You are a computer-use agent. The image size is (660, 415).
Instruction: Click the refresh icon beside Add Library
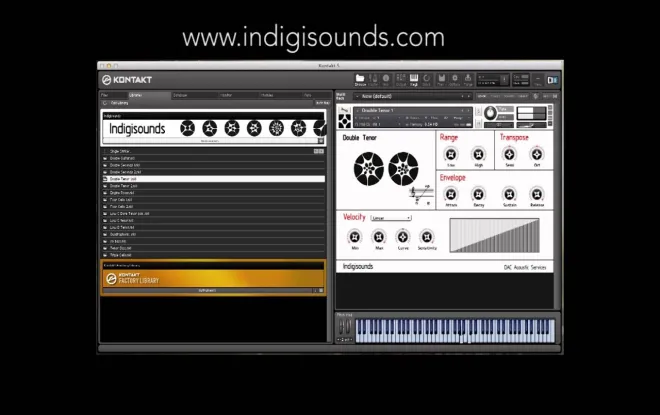(x=104, y=103)
